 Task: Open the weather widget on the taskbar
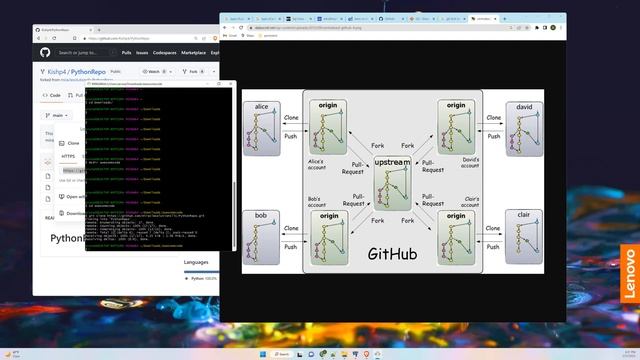point(12,354)
